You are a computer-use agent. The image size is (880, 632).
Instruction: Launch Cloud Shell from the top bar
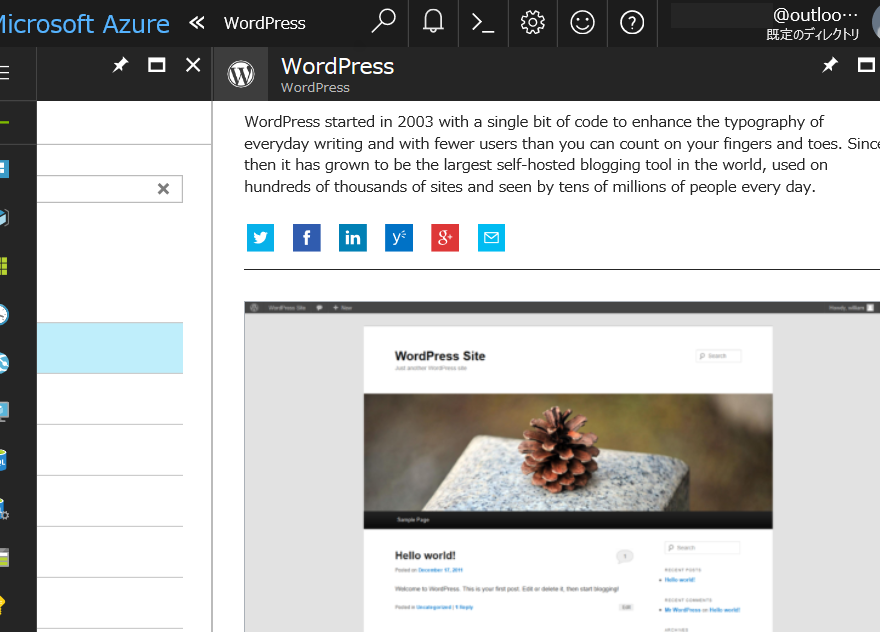coord(483,22)
